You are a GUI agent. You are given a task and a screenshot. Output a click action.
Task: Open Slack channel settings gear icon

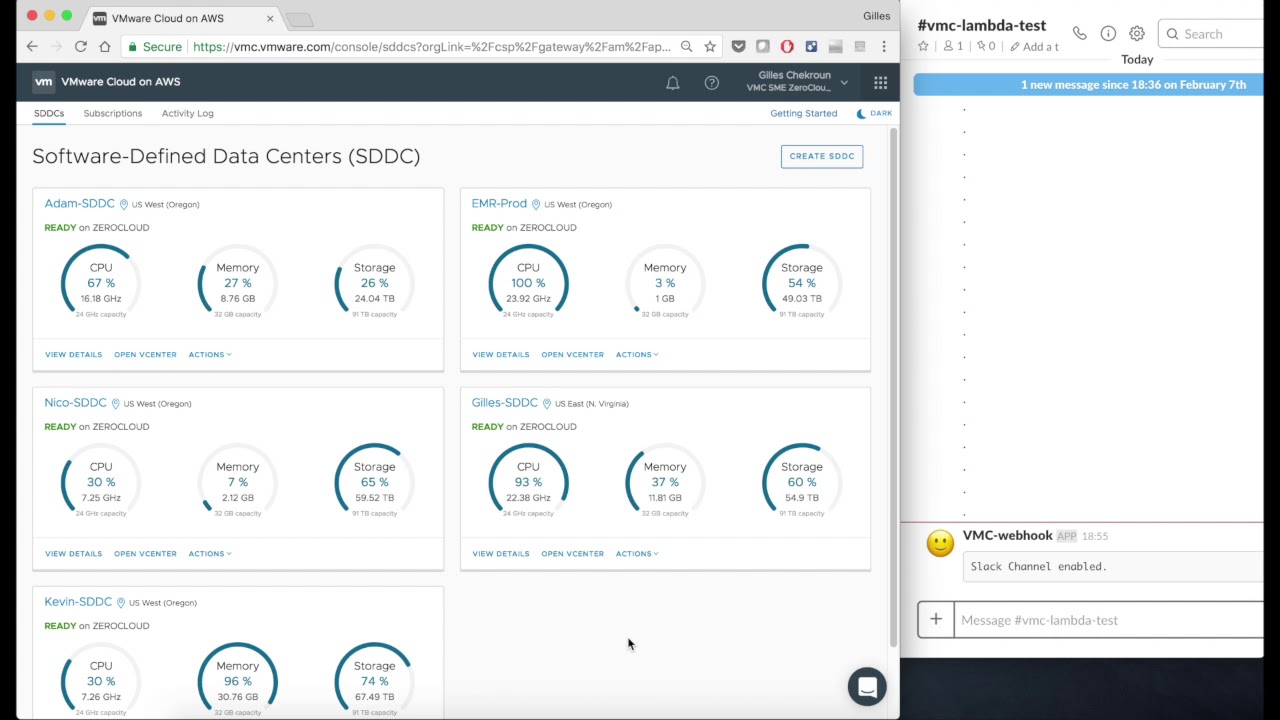[1137, 34]
